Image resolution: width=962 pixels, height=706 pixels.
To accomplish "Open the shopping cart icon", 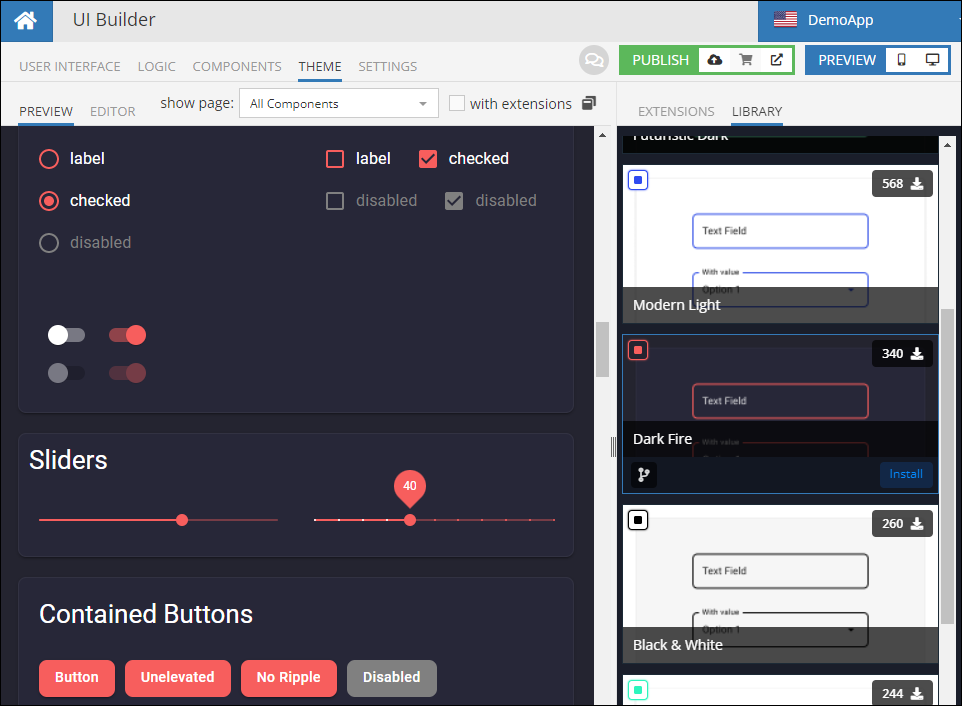I will 746,60.
